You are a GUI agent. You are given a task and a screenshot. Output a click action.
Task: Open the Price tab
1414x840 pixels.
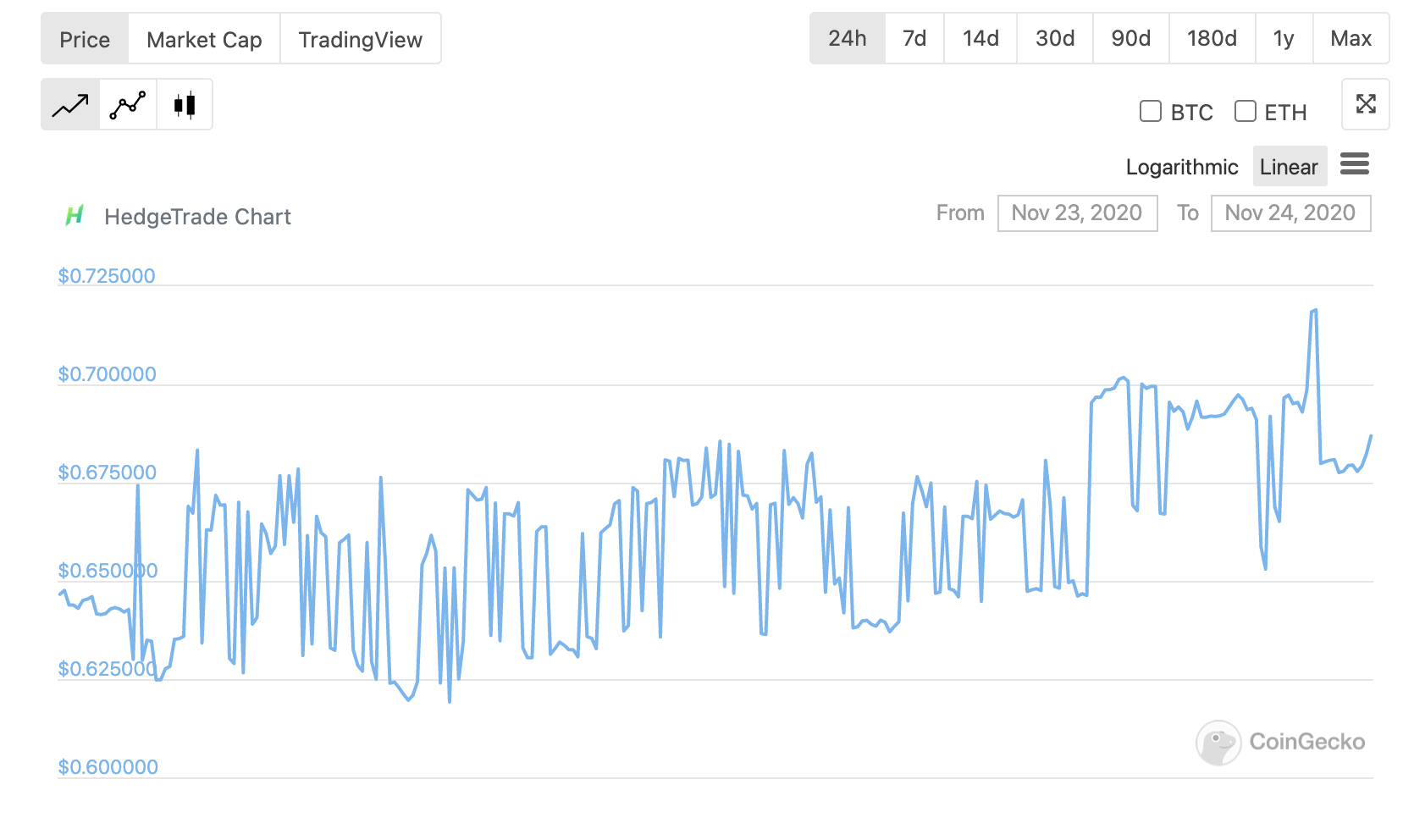pos(85,39)
